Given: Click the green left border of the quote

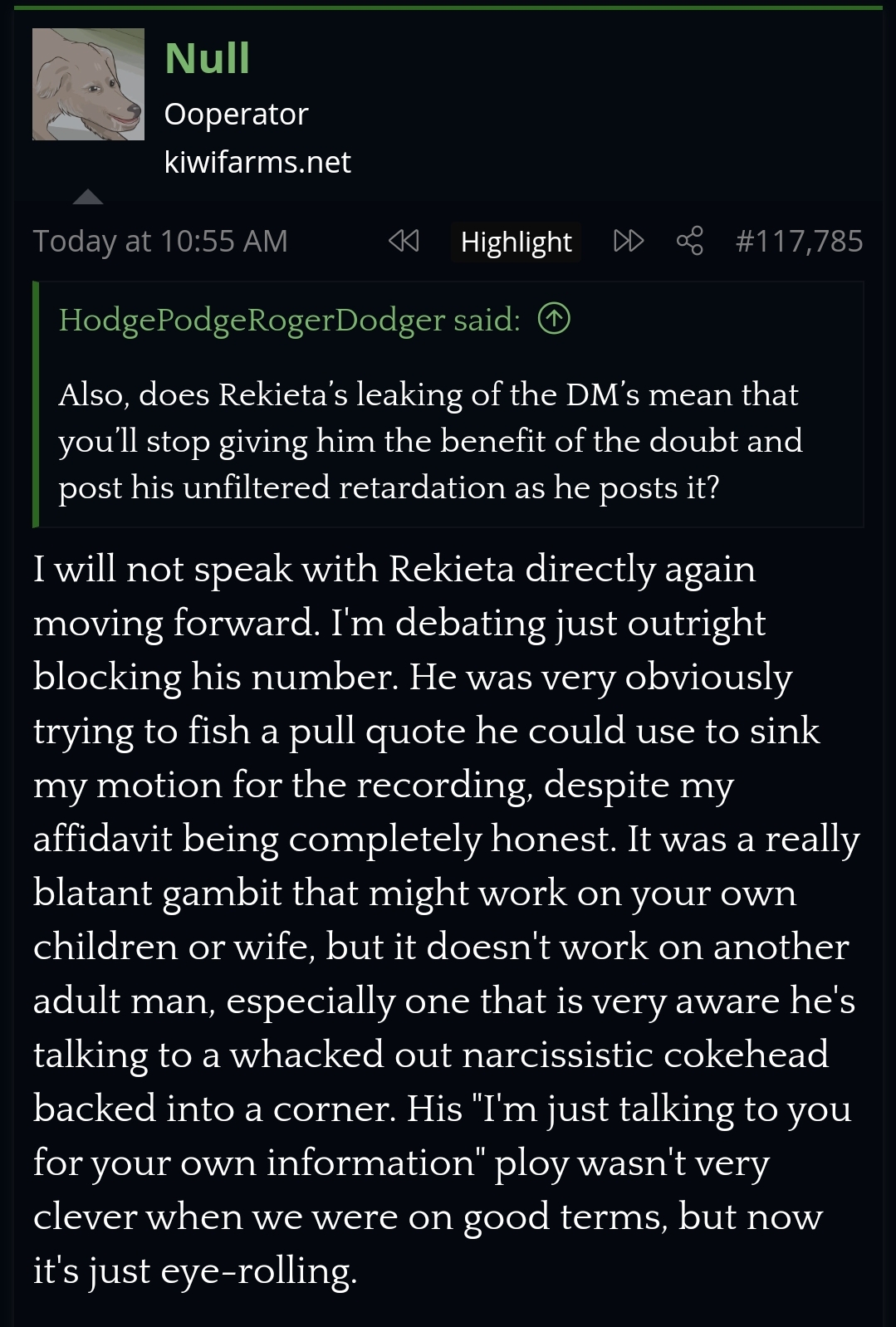Looking at the screenshot, I should 36,404.
